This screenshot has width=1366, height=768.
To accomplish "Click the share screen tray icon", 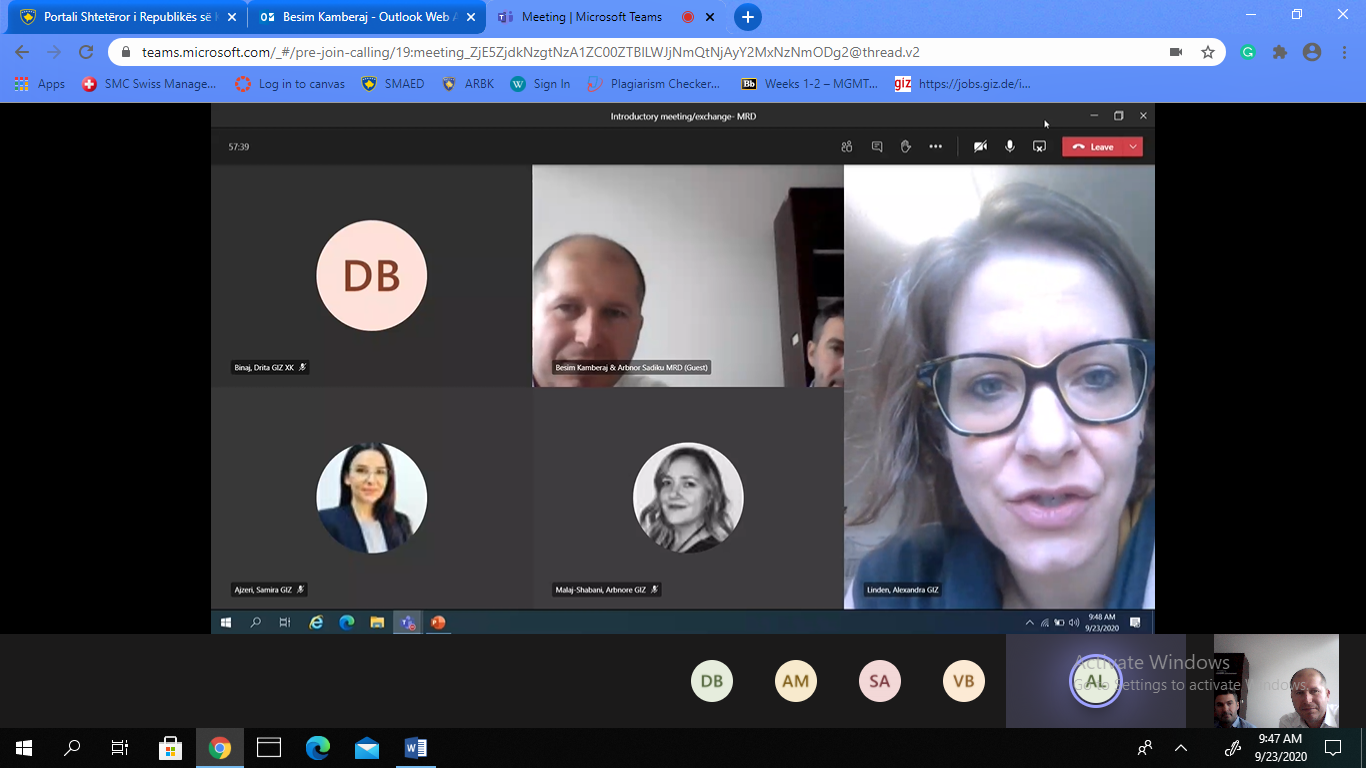I will coord(1039,147).
